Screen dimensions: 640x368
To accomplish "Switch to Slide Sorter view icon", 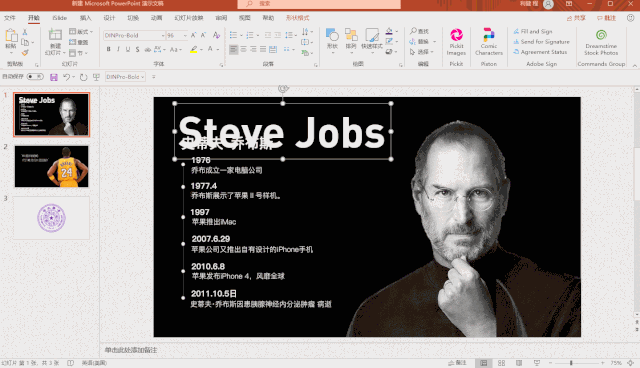I will tap(501, 363).
